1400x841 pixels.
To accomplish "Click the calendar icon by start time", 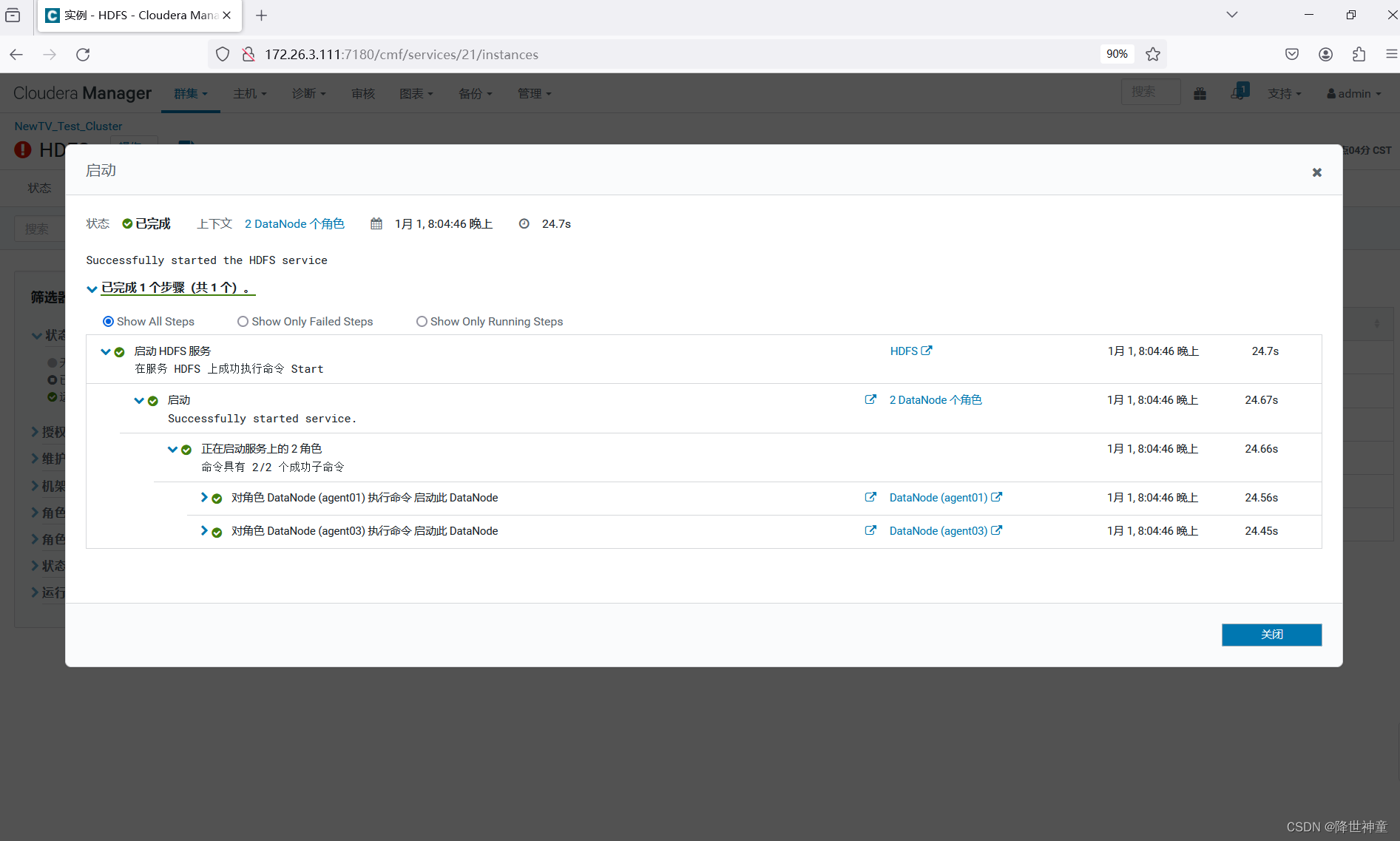I will (x=376, y=224).
